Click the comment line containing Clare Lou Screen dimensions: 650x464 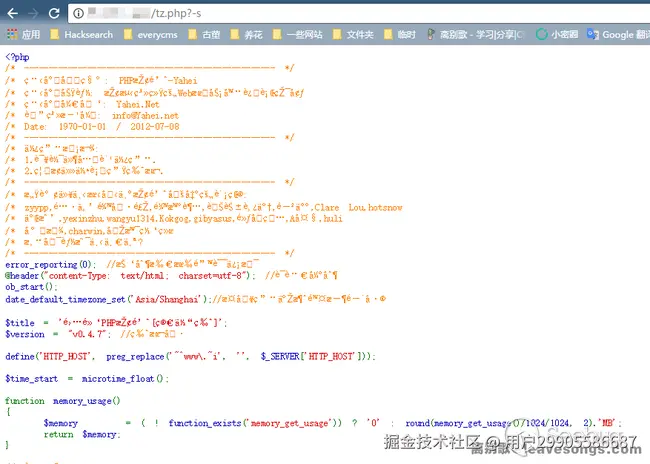[204, 207]
